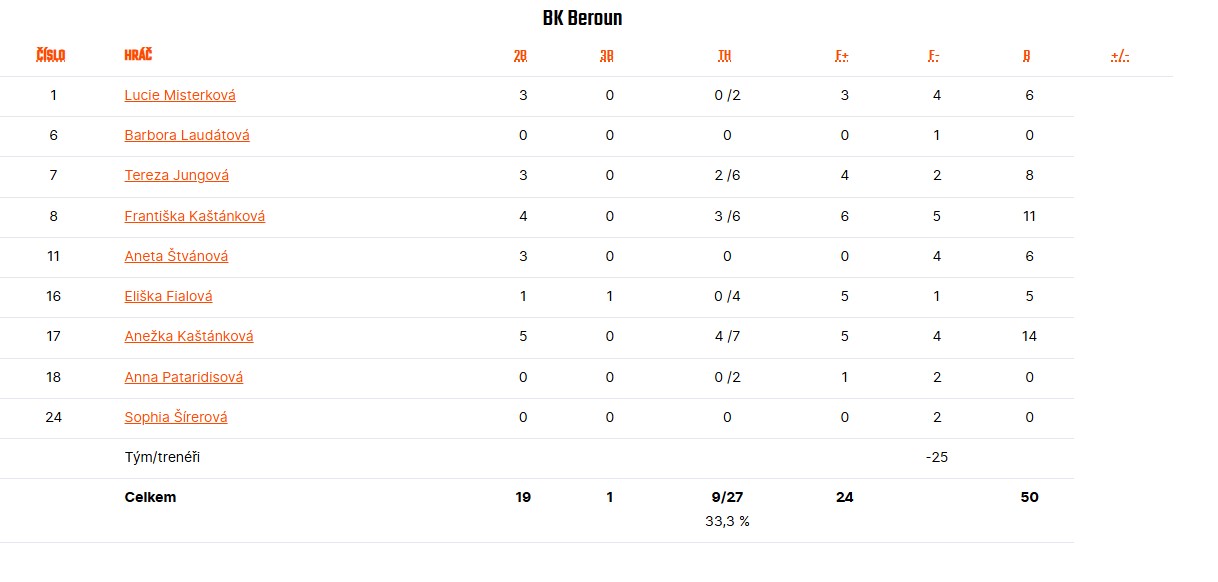This screenshot has height=582, width=1218.
Task: Sort table by ČÍSLO column header
Action: [x=50, y=56]
